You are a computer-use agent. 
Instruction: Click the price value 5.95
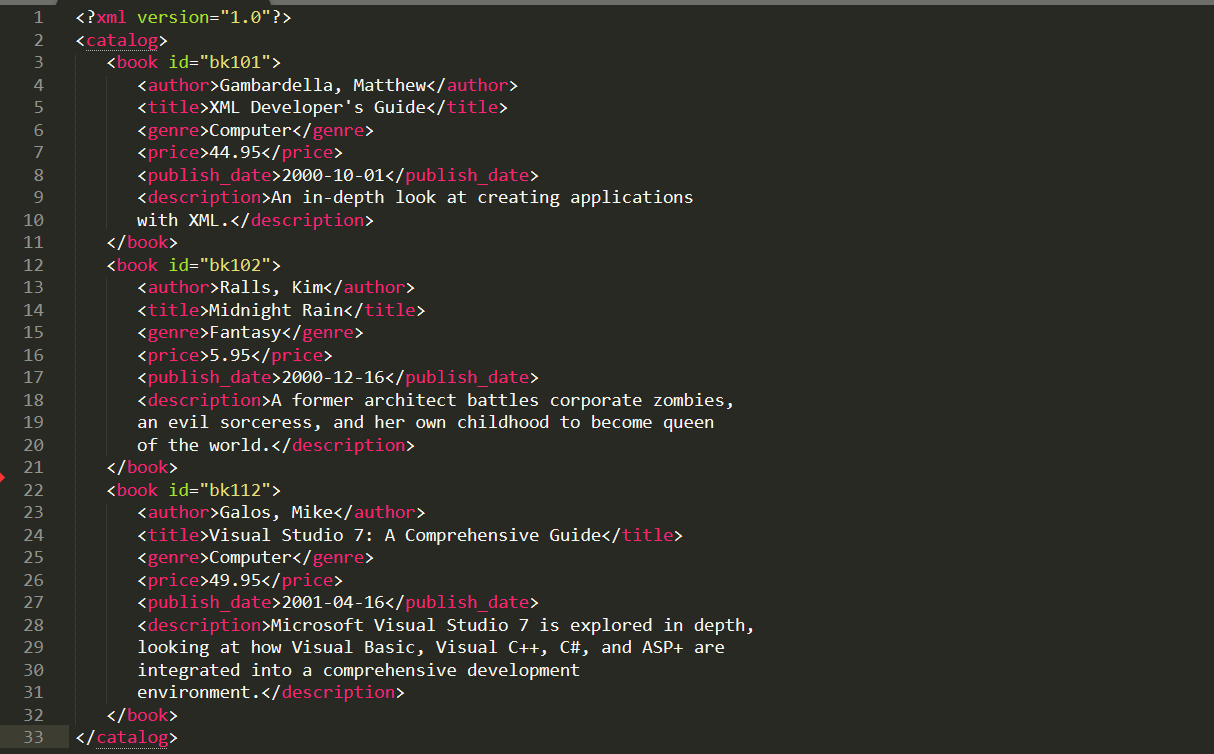pyautogui.click(x=230, y=355)
